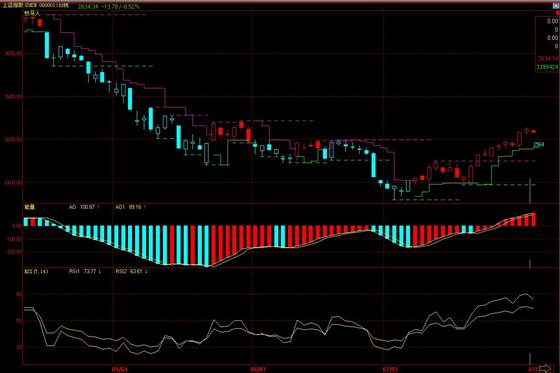Select the 能量 energy panel label
The height and width of the screenshot is (373, 560).
click(29, 207)
